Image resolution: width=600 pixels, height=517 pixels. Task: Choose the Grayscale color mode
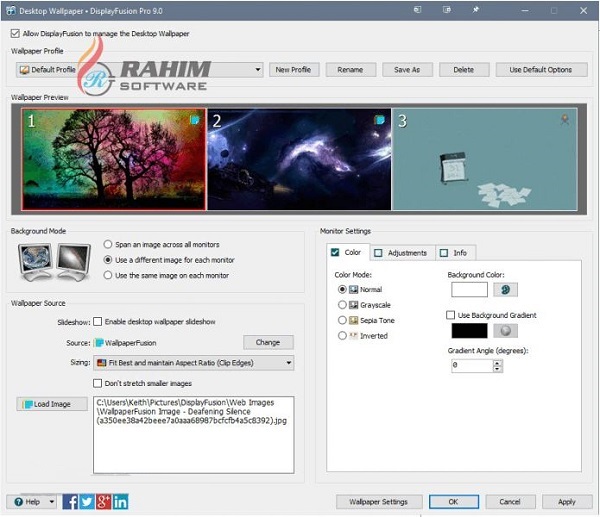[343, 304]
